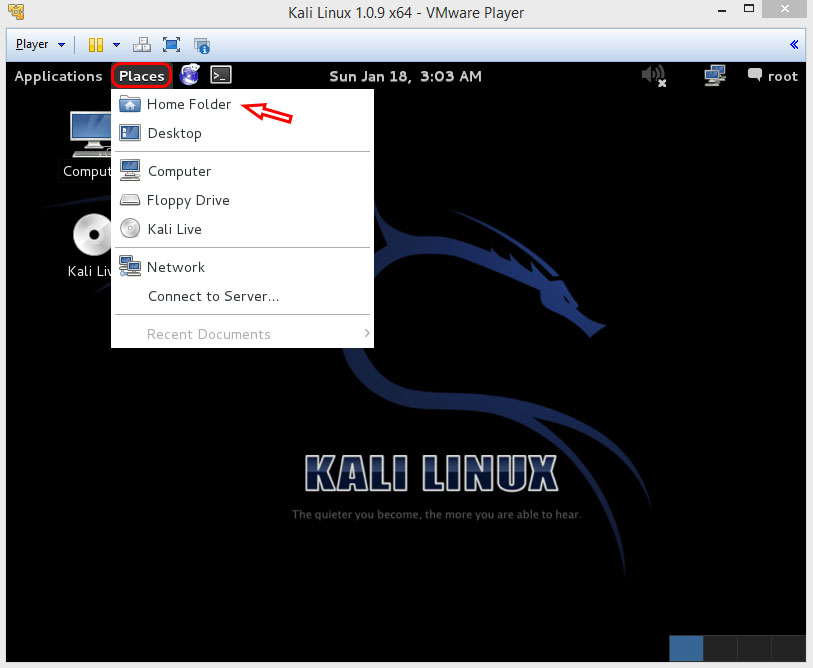Open the Terminal launcher icon
The height and width of the screenshot is (668, 813).
(221, 75)
